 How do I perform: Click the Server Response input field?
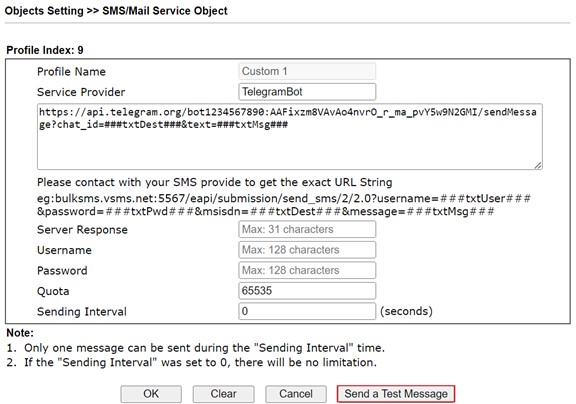[307, 229]
